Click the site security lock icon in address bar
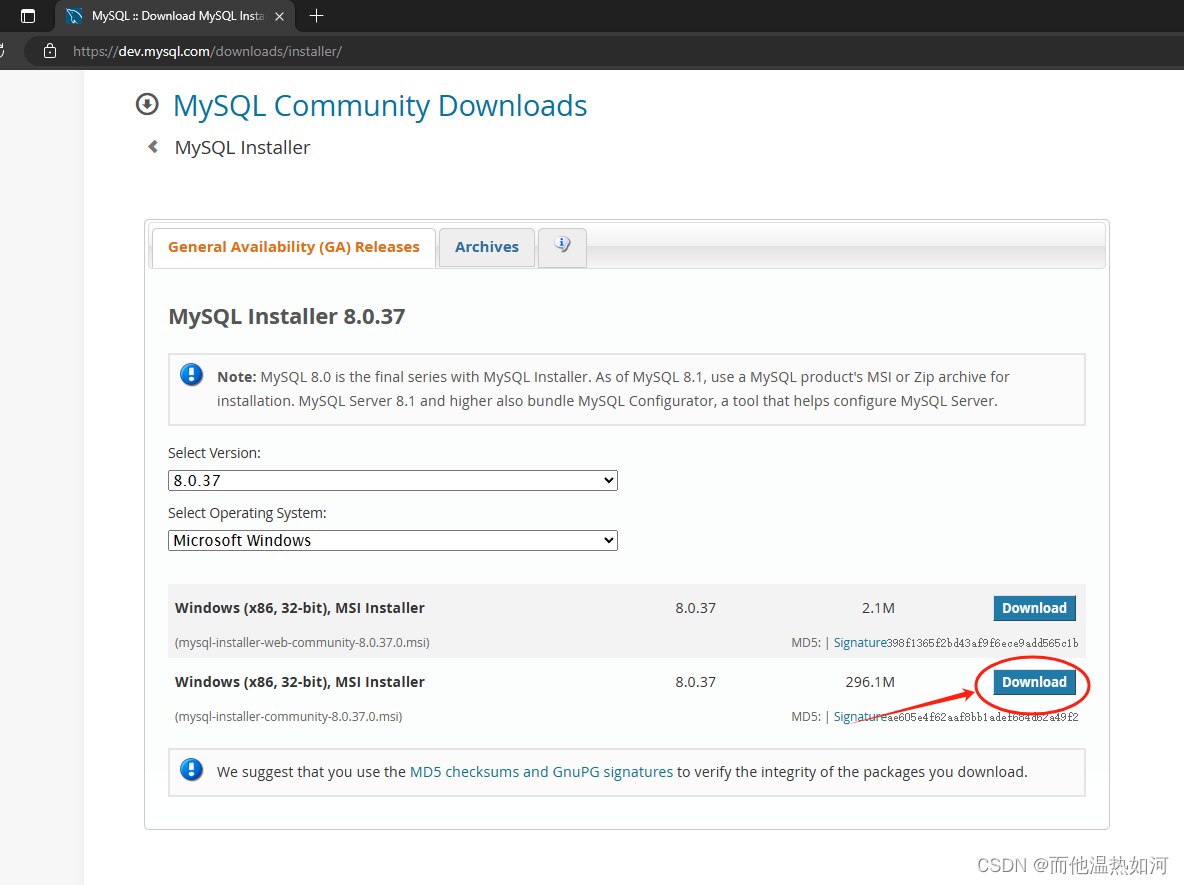 pyautogui.click(x=49, y=50)
